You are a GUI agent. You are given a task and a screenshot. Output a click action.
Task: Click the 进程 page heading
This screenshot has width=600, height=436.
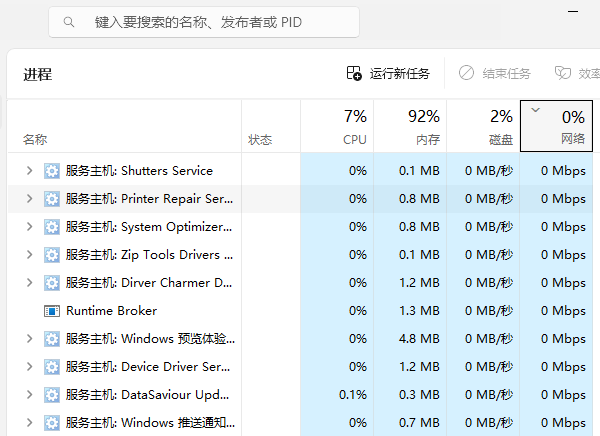38,74
